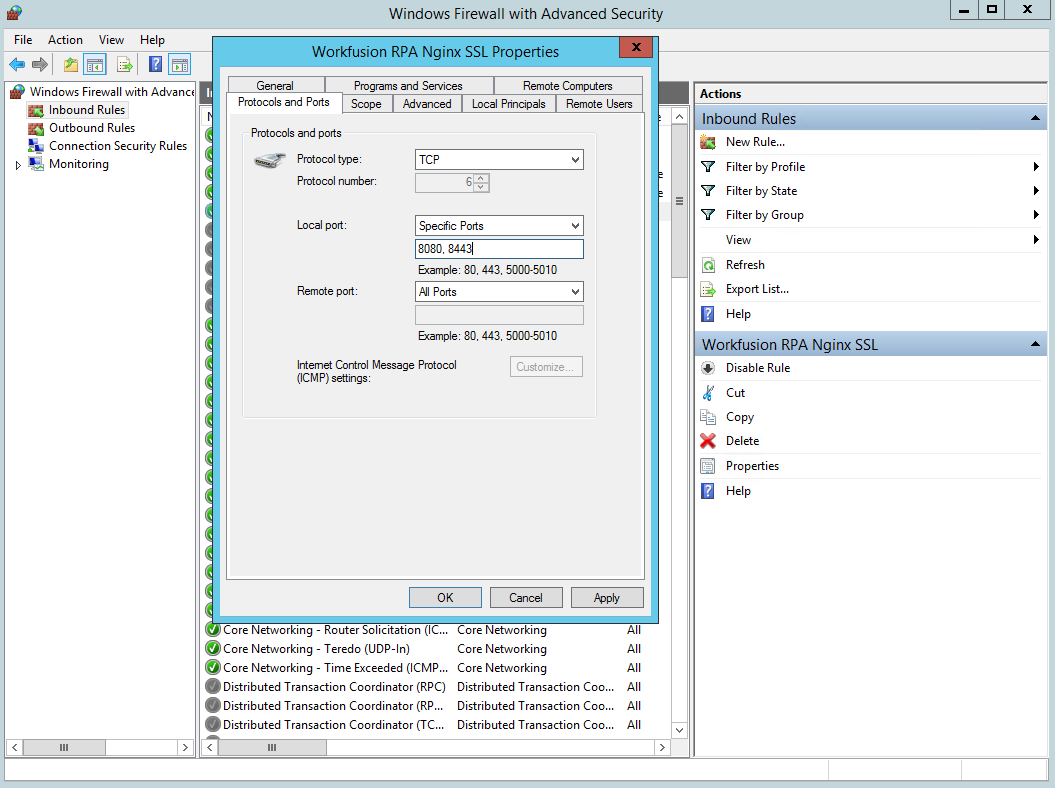
Task: Expand the Filter by Profile submenu arrow
Action: [x=1036, y=166]
